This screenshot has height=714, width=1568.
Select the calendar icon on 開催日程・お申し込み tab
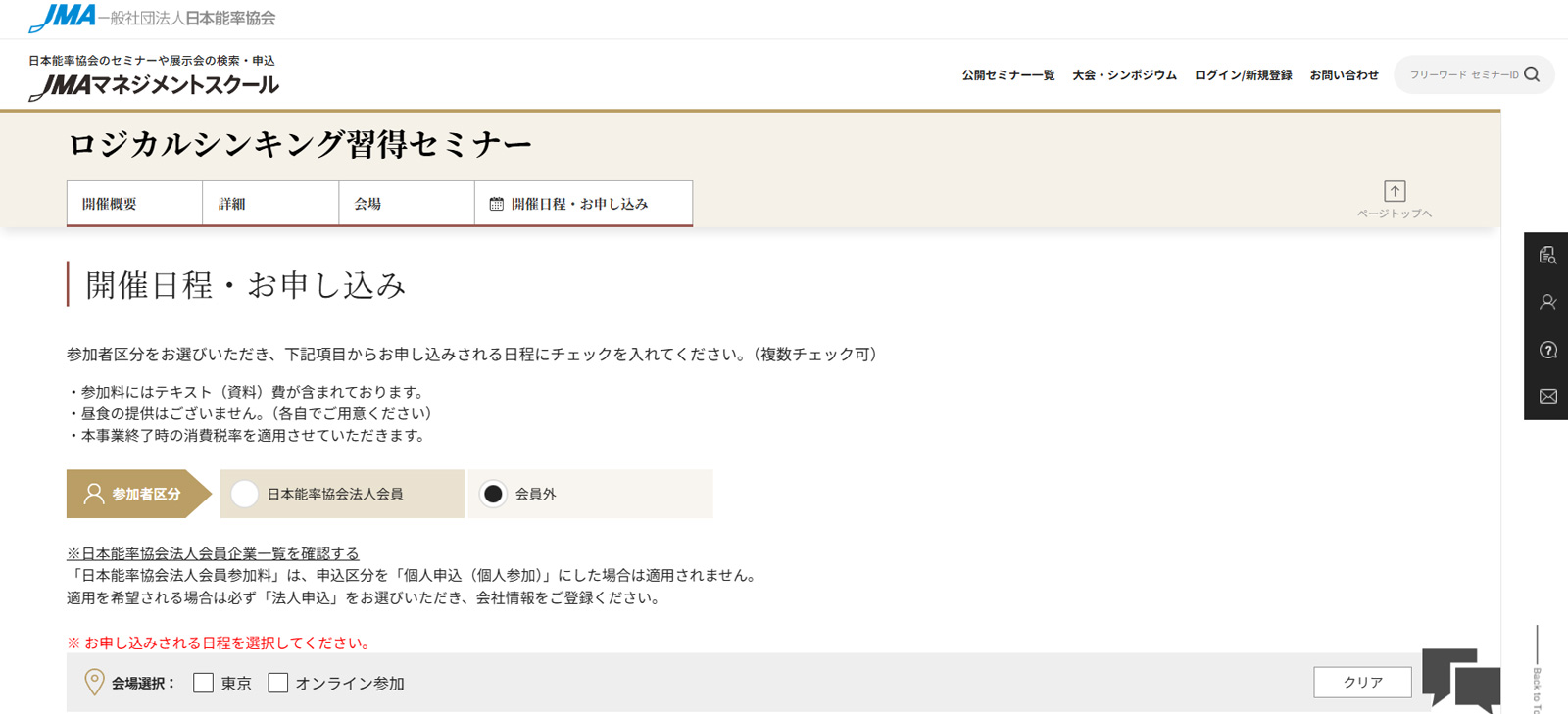pyautogui.click(x=496, y=203)
